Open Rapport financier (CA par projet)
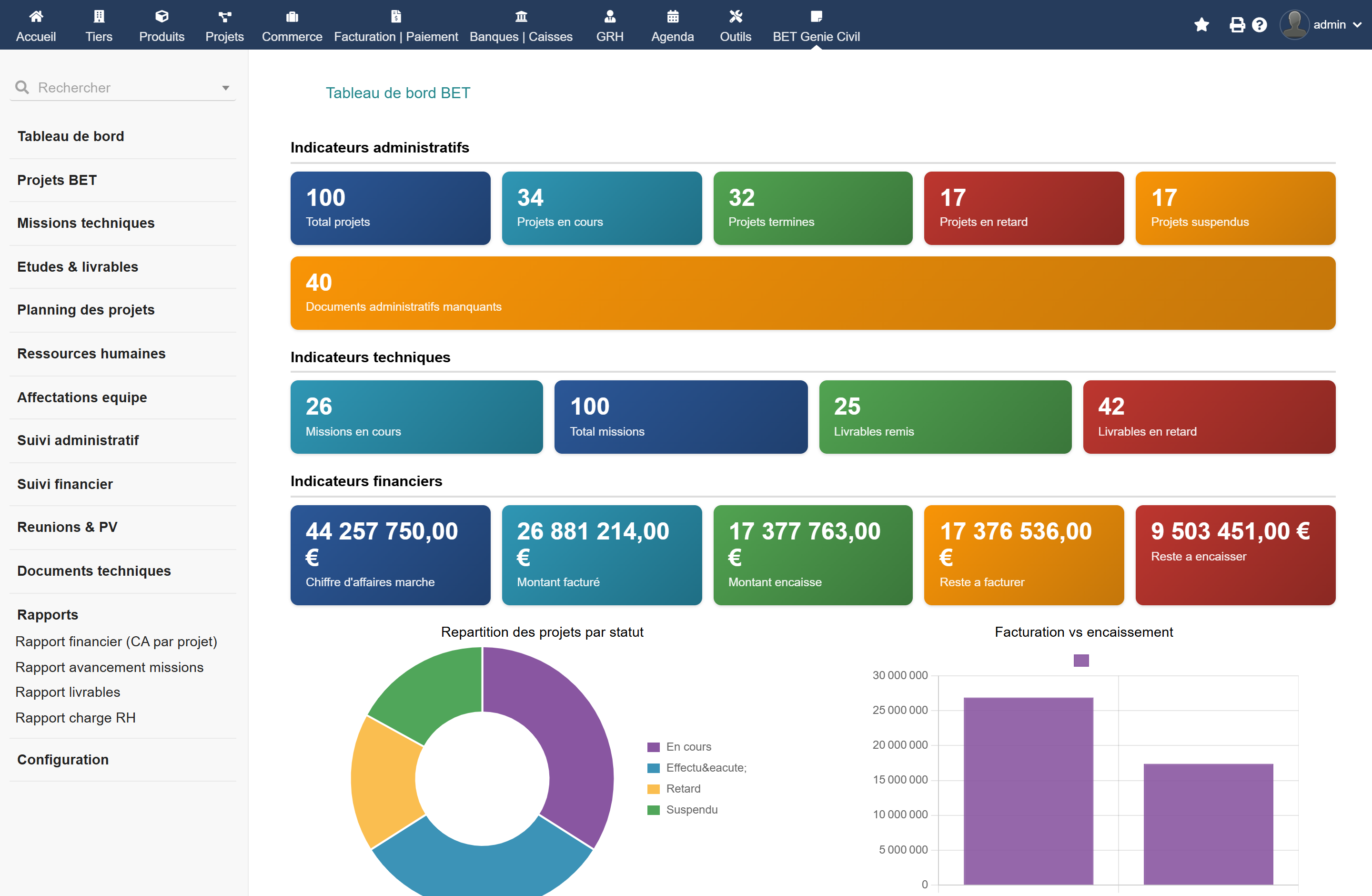The height and width of the screenshot is (896, 1372). click(x=116, y=641)
